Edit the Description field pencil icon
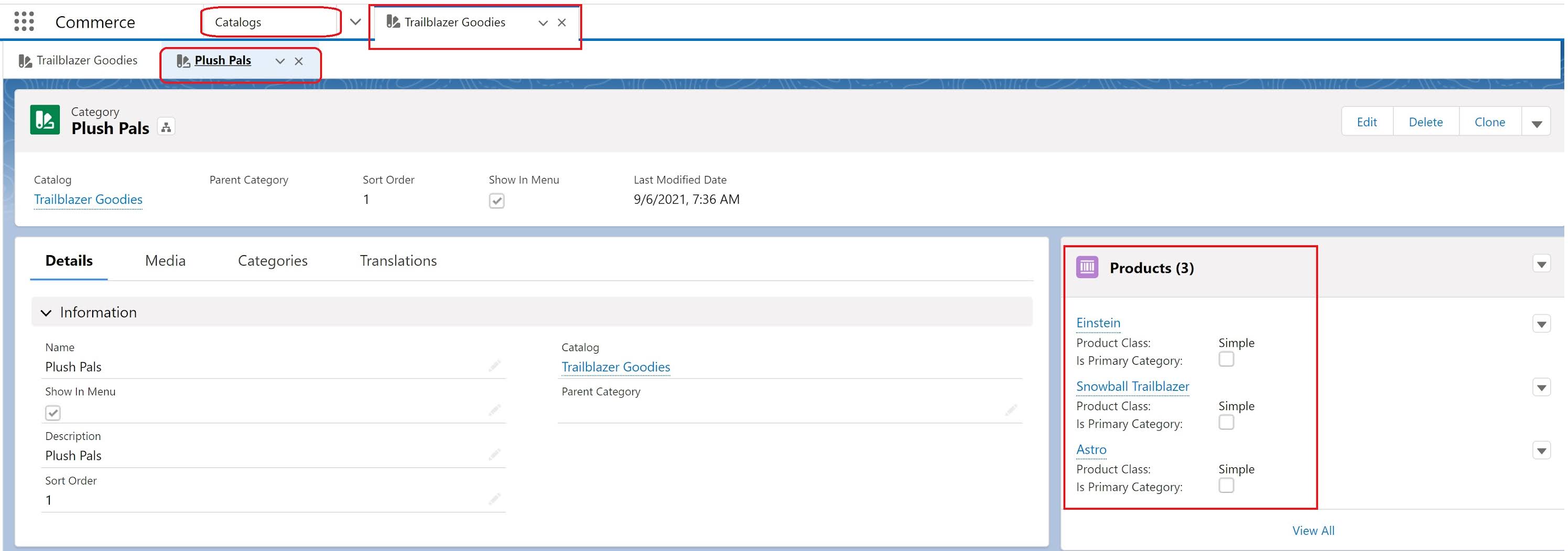 [494, 455]
